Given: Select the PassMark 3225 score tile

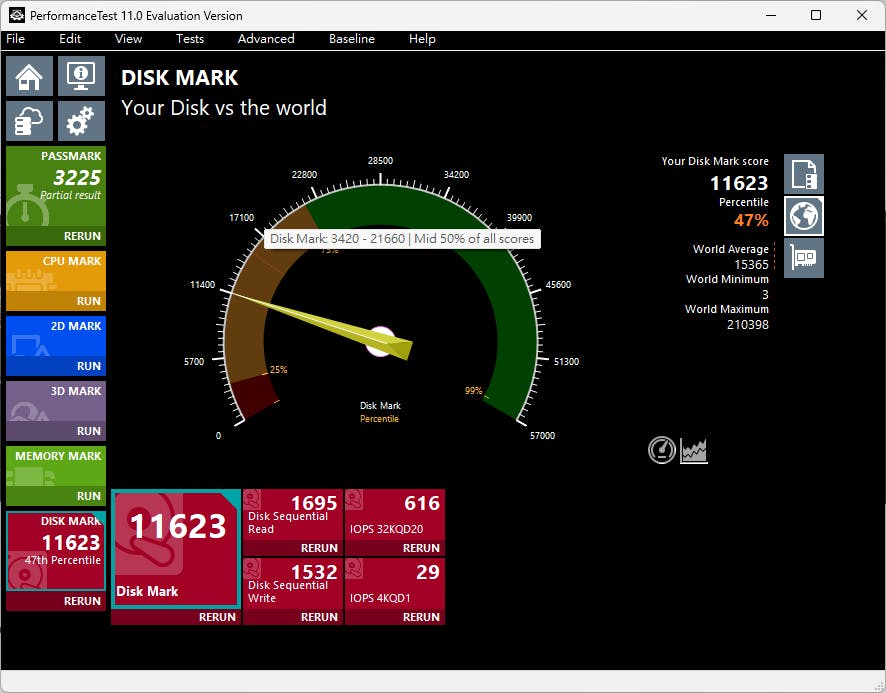Looking at the screenshot, I should (x=56, y=187).
